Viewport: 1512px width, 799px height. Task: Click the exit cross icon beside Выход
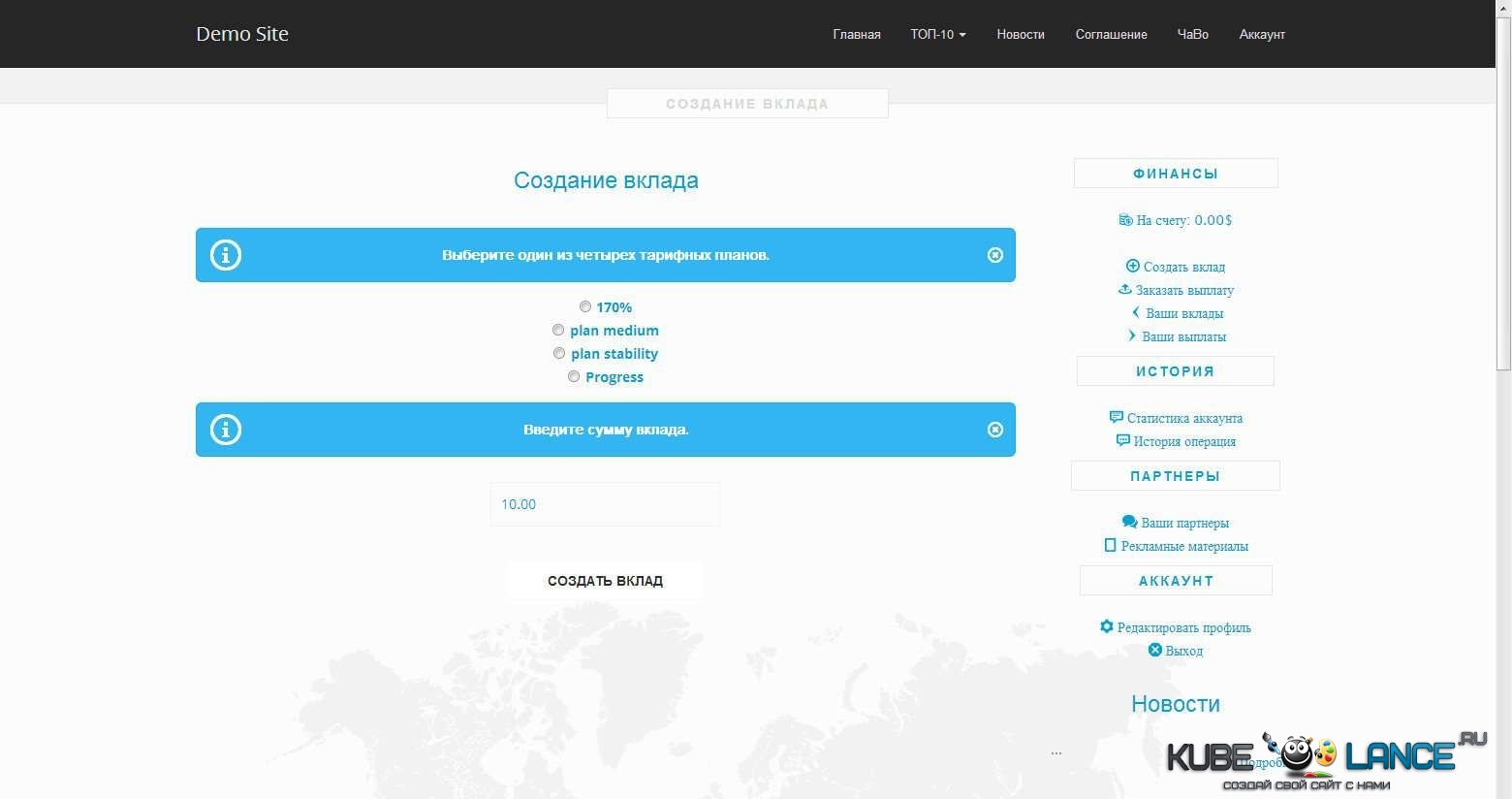tap(1154, 650)
